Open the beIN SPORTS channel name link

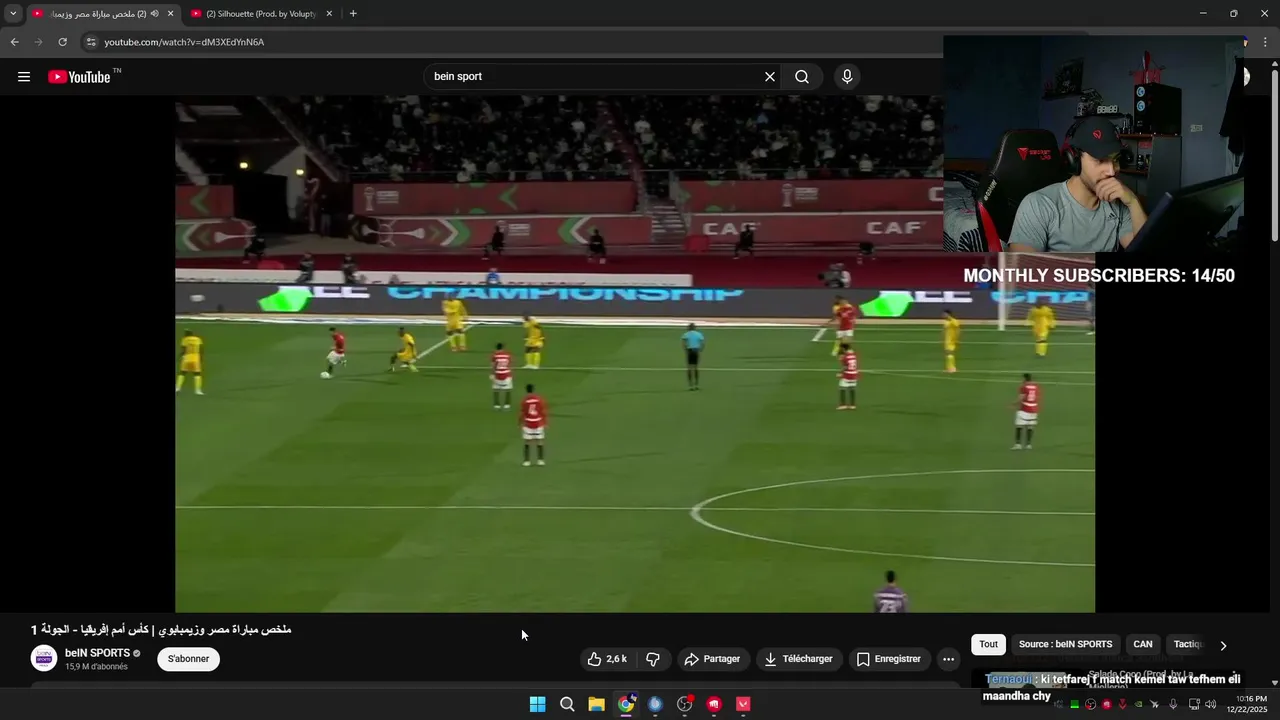pyautogui.click(x=97, y=653)
